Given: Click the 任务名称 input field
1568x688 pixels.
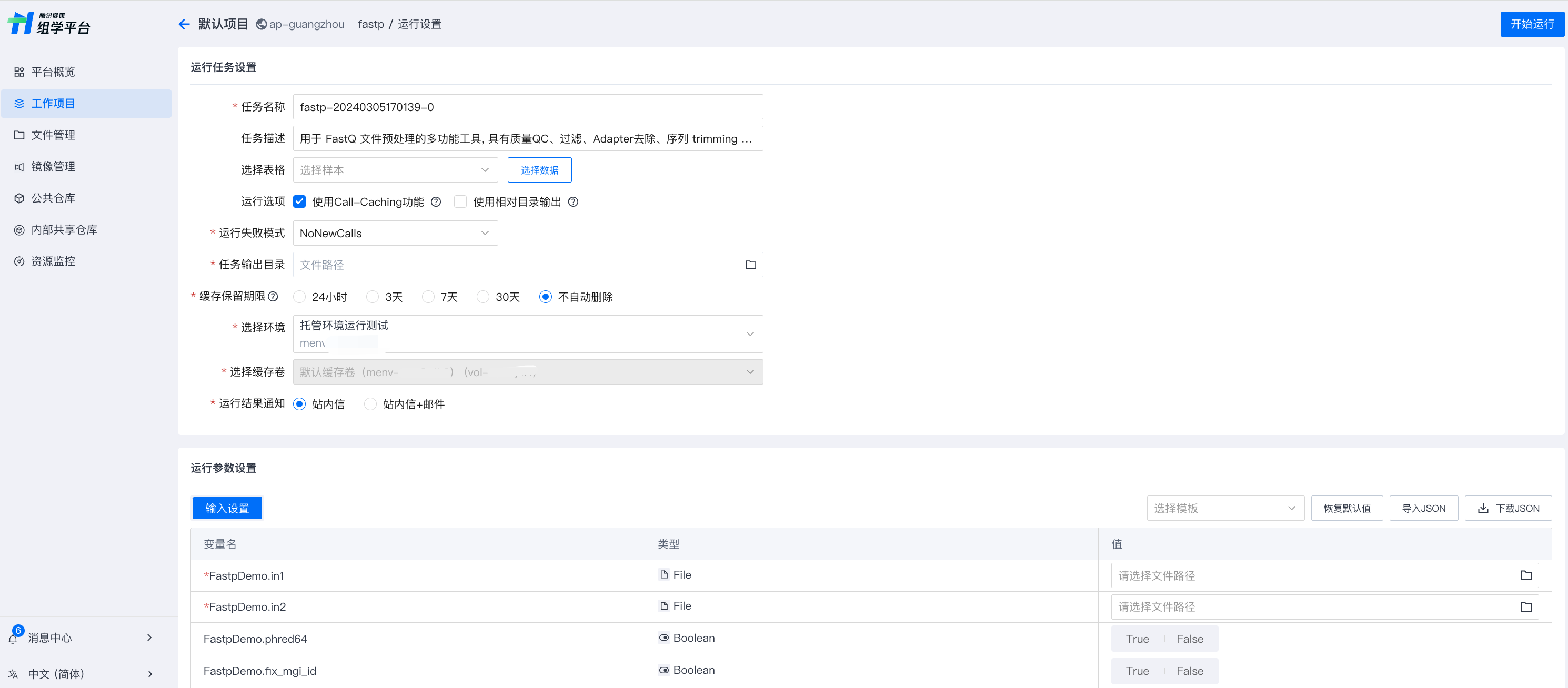Looking at the screenshot, I should (x=527, y=107).
